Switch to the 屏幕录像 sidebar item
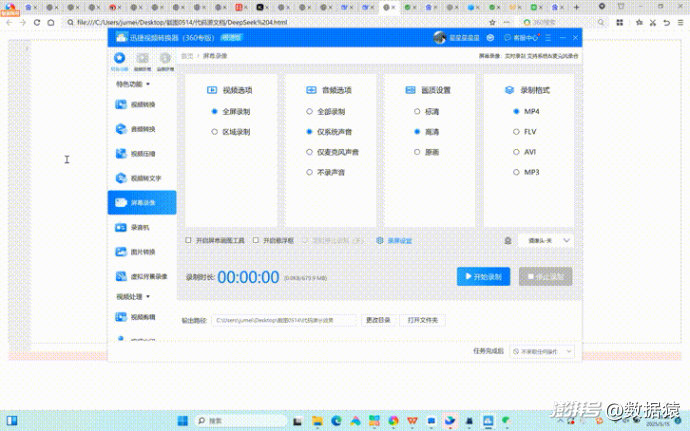Image resolution: width=690 pixels, height=431 pixels. (142, 203)
